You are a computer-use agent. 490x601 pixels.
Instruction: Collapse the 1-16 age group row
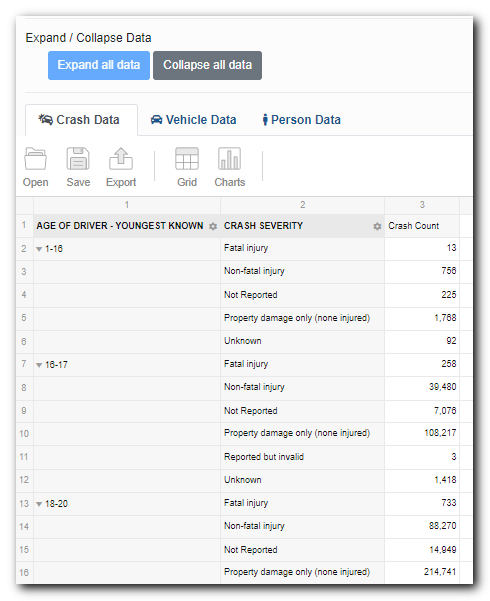click(x=39, y=249)
